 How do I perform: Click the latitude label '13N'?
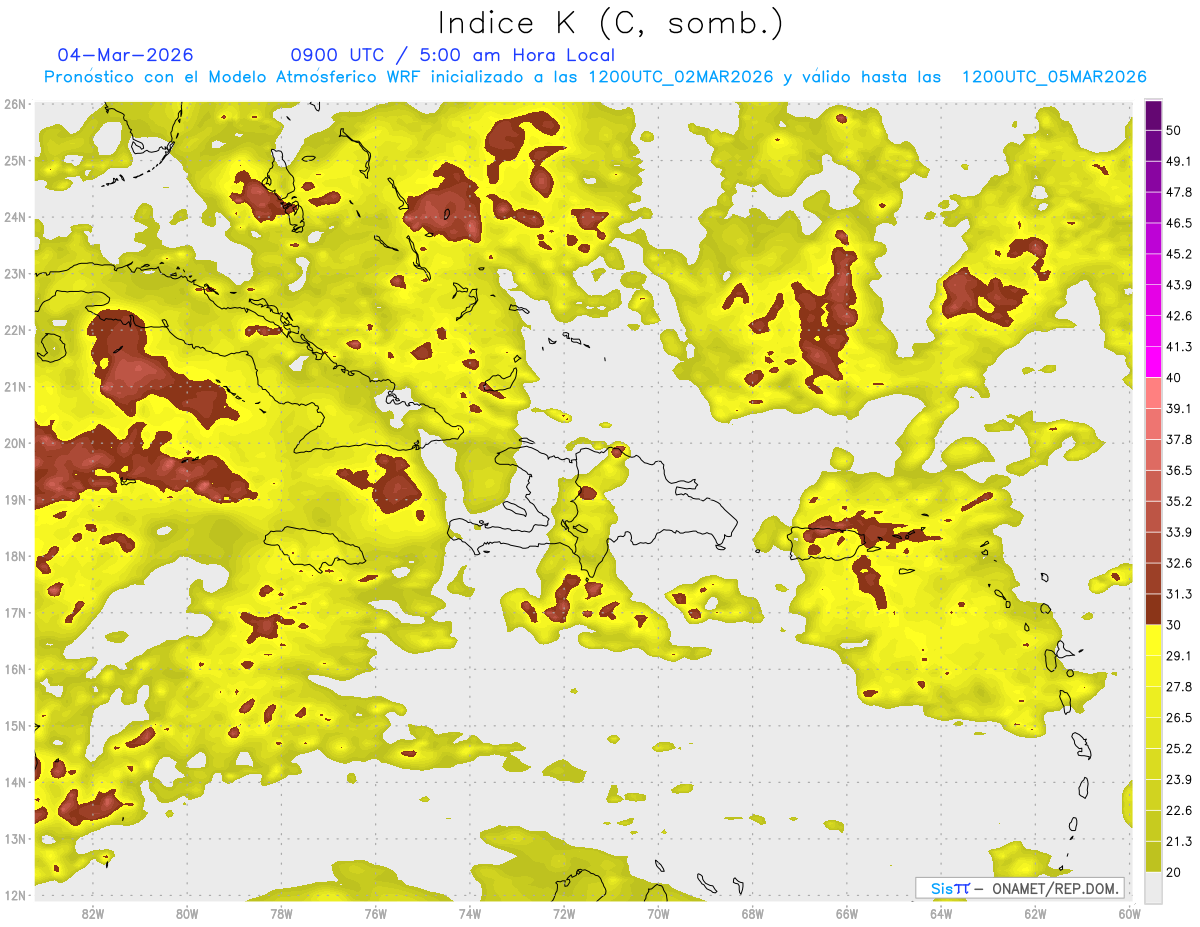tap(15, 839)
